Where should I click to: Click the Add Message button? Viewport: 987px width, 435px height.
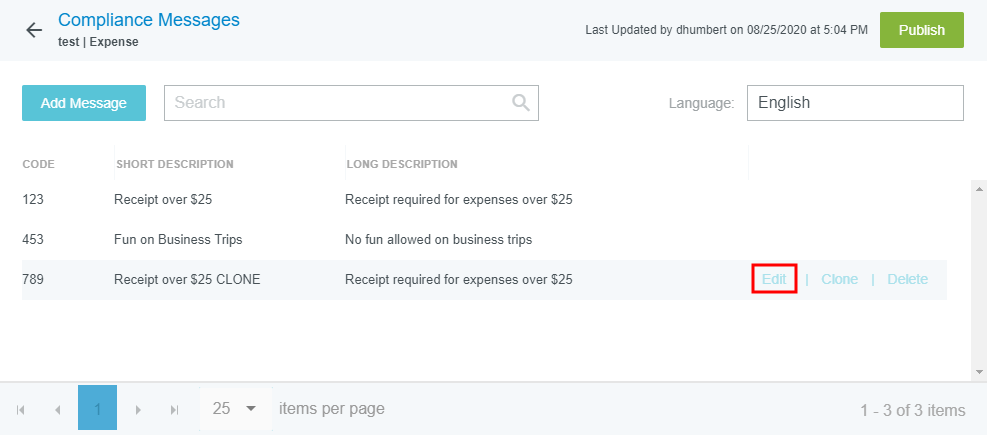[84, 103]
